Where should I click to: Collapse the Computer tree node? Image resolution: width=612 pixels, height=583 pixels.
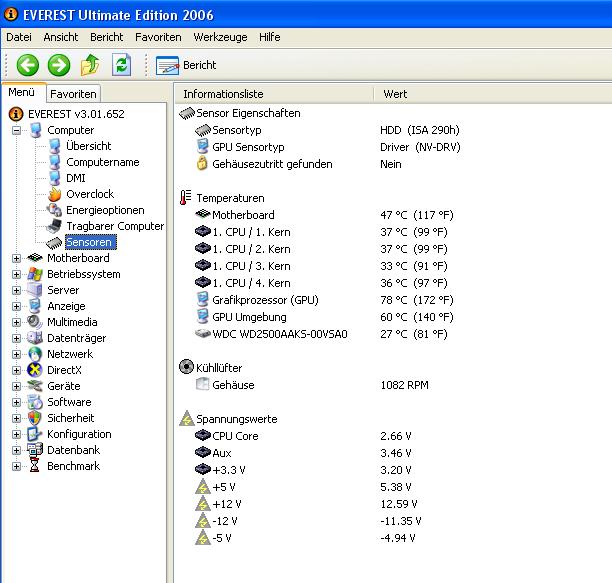(16, 130)
